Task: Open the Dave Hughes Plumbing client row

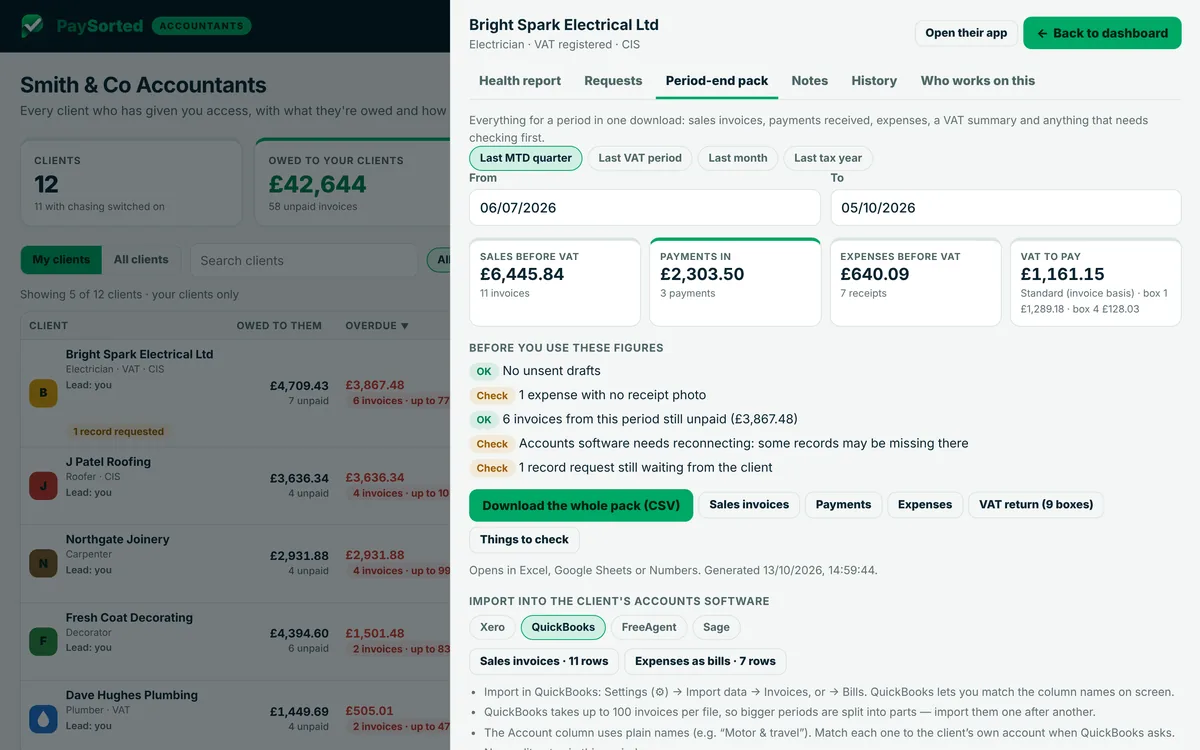Action: (235, 715)
